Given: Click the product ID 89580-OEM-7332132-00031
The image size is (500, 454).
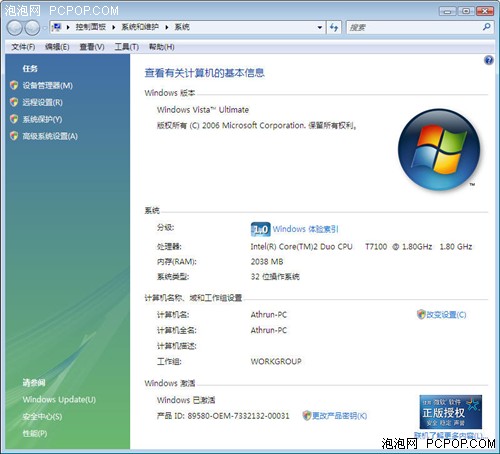Looking at the screenshot, I should pos(238,416).
